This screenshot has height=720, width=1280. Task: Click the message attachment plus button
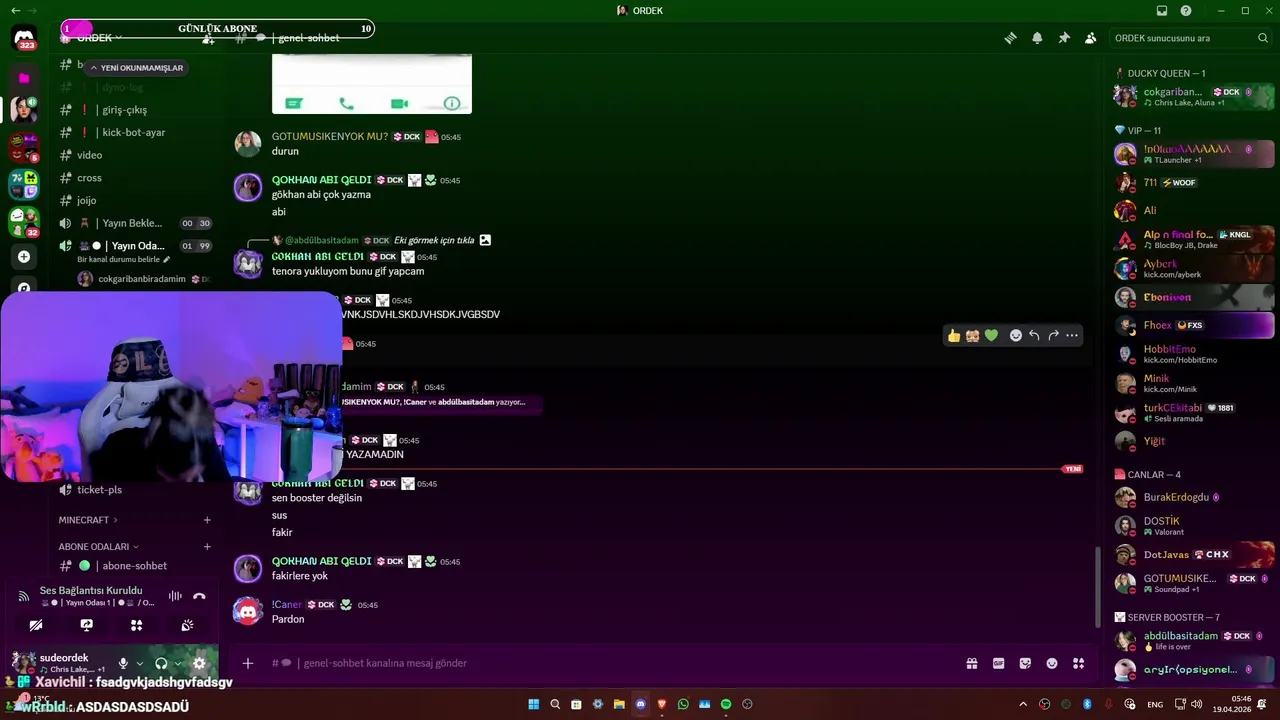[248, 663]
